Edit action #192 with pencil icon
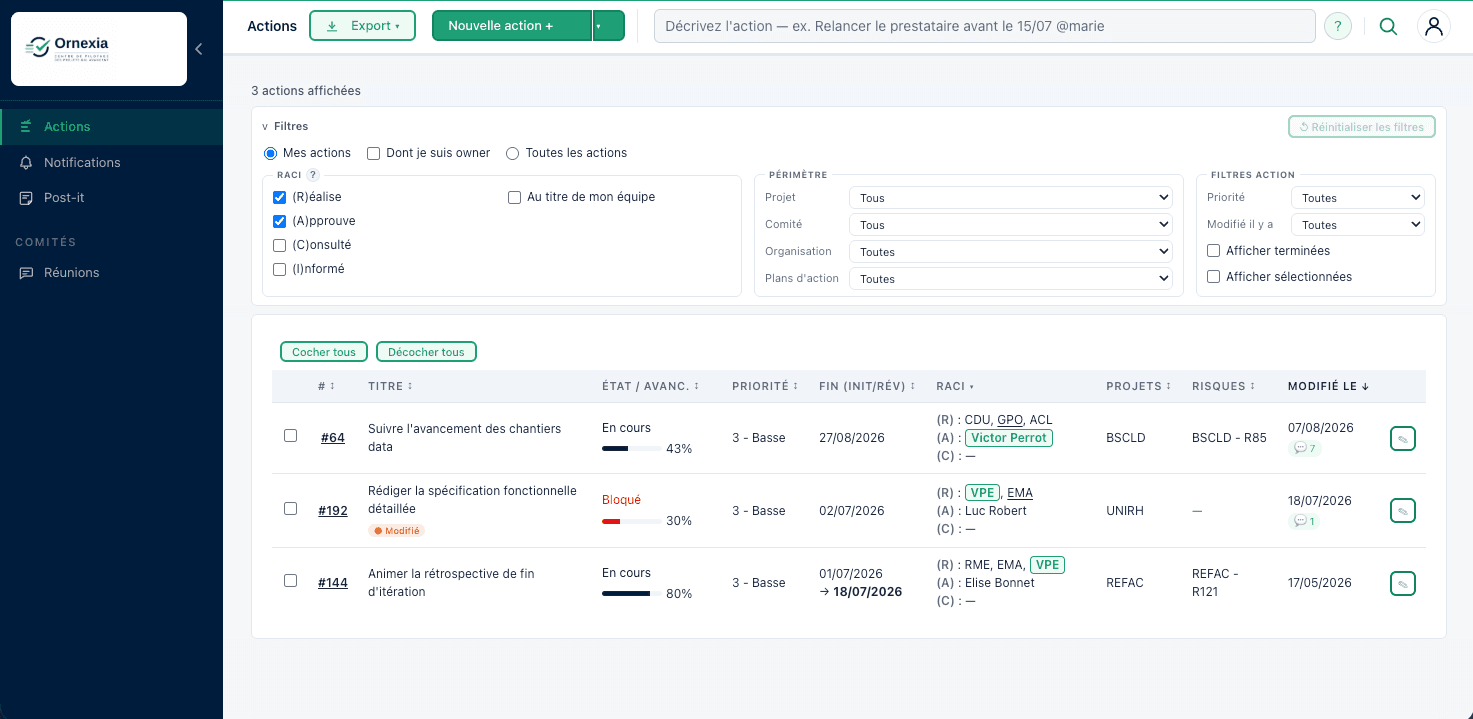Viewport: 1473px width, 719px height. tap(1403, 511)
